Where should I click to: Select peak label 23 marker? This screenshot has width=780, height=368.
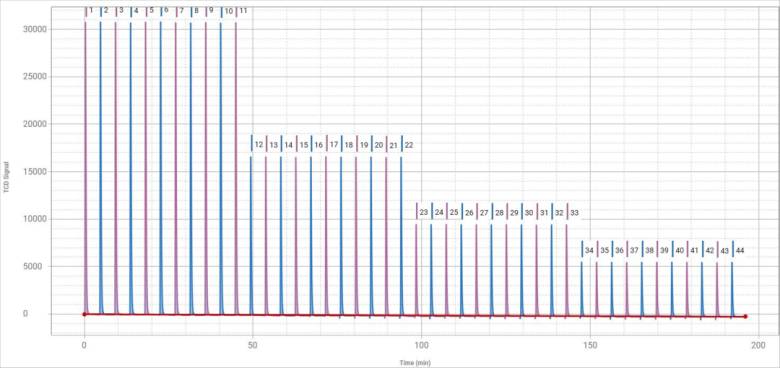[423, 212]
